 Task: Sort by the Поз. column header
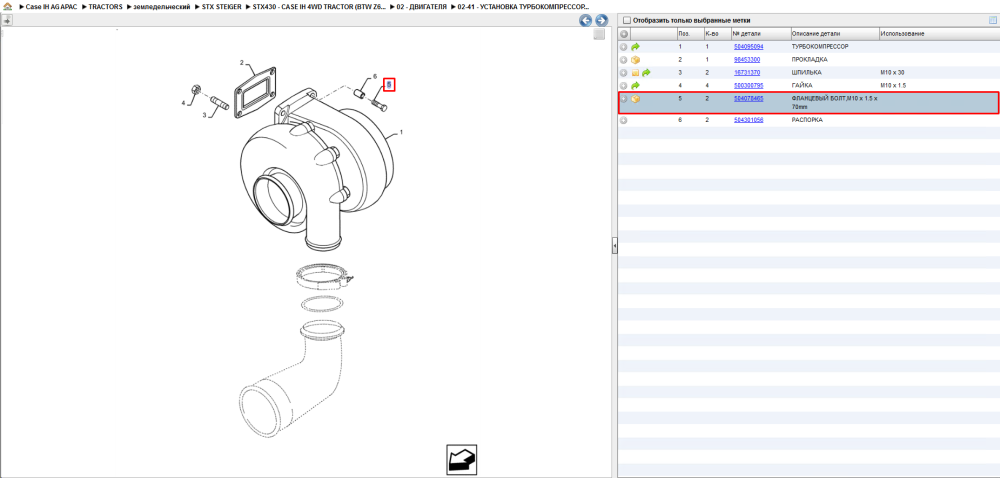690,34
